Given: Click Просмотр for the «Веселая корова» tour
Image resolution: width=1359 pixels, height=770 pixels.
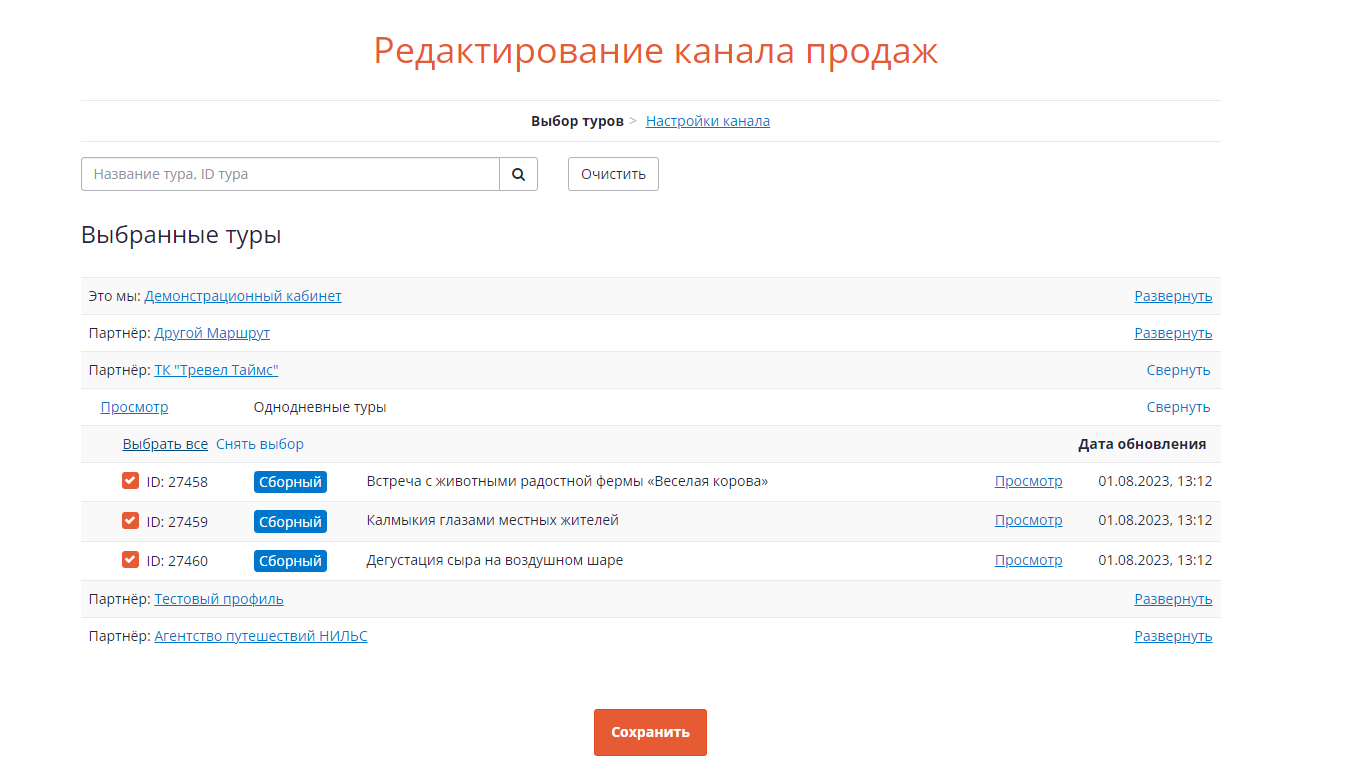Looking at the screenshot, I should pos(1028,481).
